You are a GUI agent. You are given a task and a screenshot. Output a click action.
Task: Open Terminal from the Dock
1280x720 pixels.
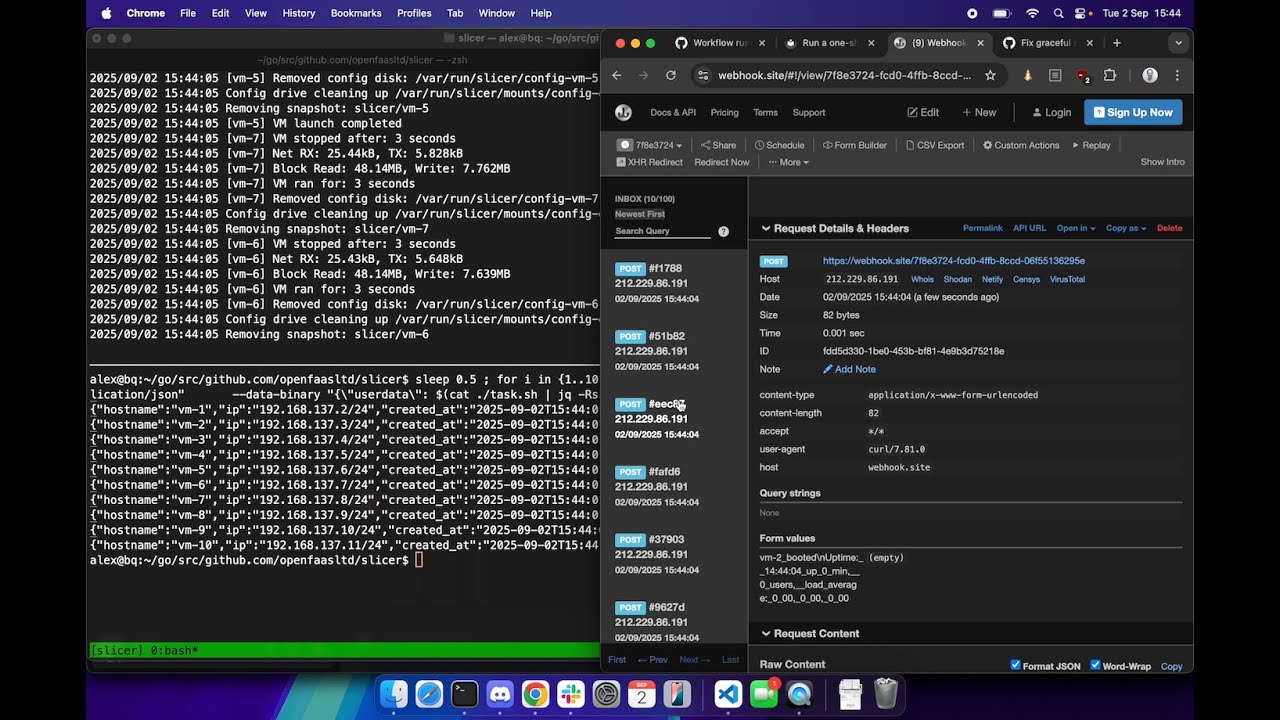(x=465, y=693)
